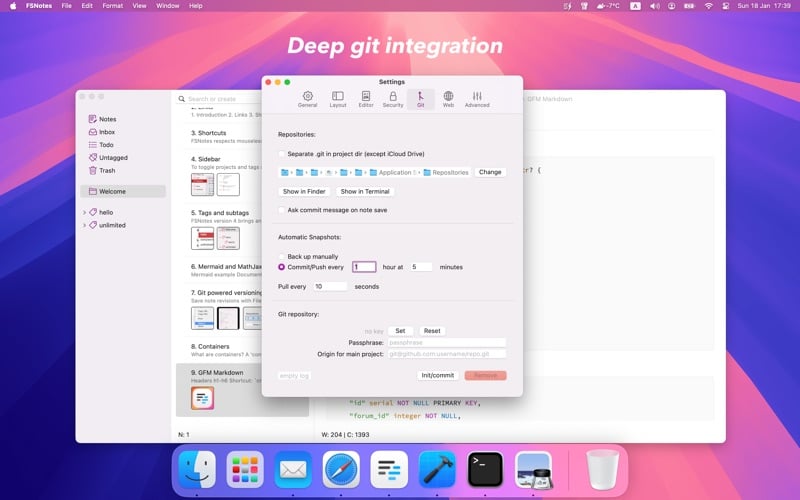
Task: Open the Window menu in menu bar
Action: [168, 6]
